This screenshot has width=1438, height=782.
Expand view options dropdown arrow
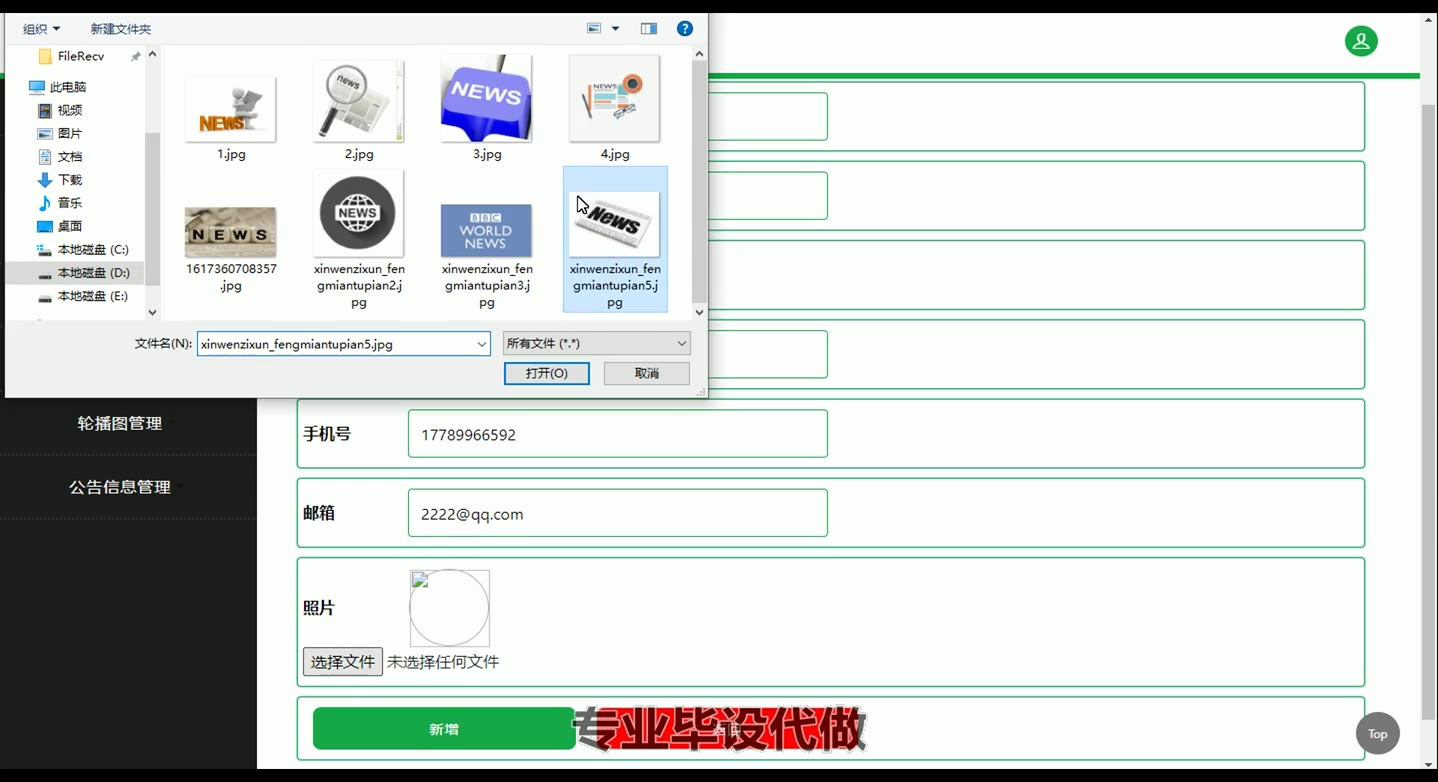click(x=615, y=29)
